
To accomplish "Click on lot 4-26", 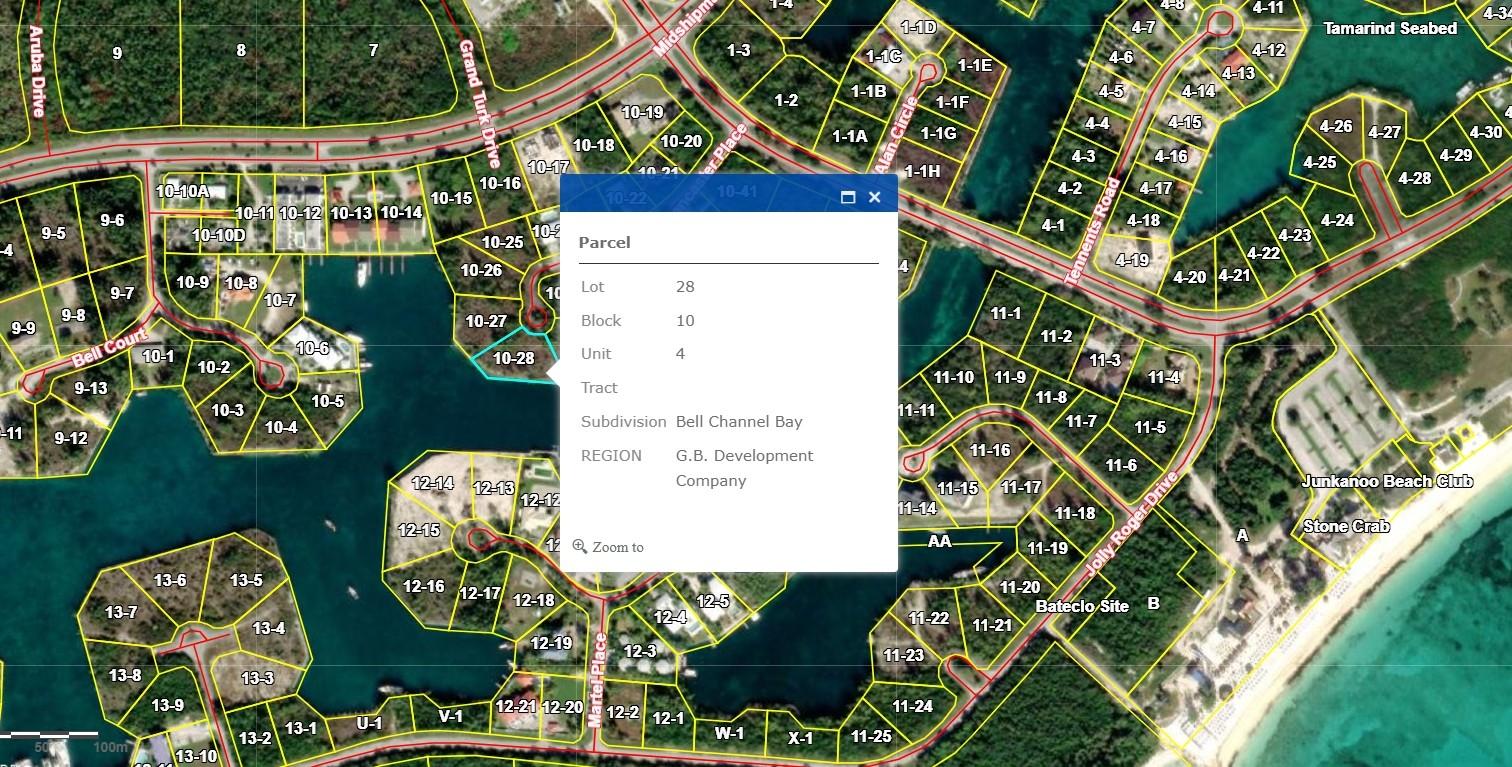I will pyautogui.click(x=1335, y=127).
